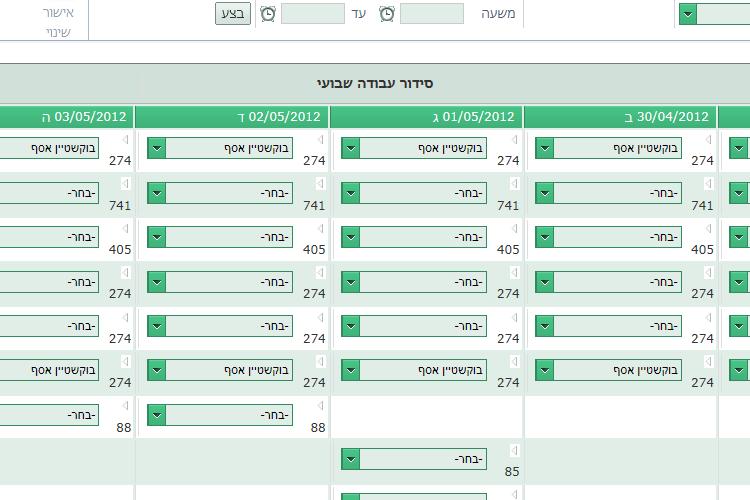
Task: Open the sixth-row בוקשטיין אסף dropdown under 02/05/2012
Action: pos(156,370)
